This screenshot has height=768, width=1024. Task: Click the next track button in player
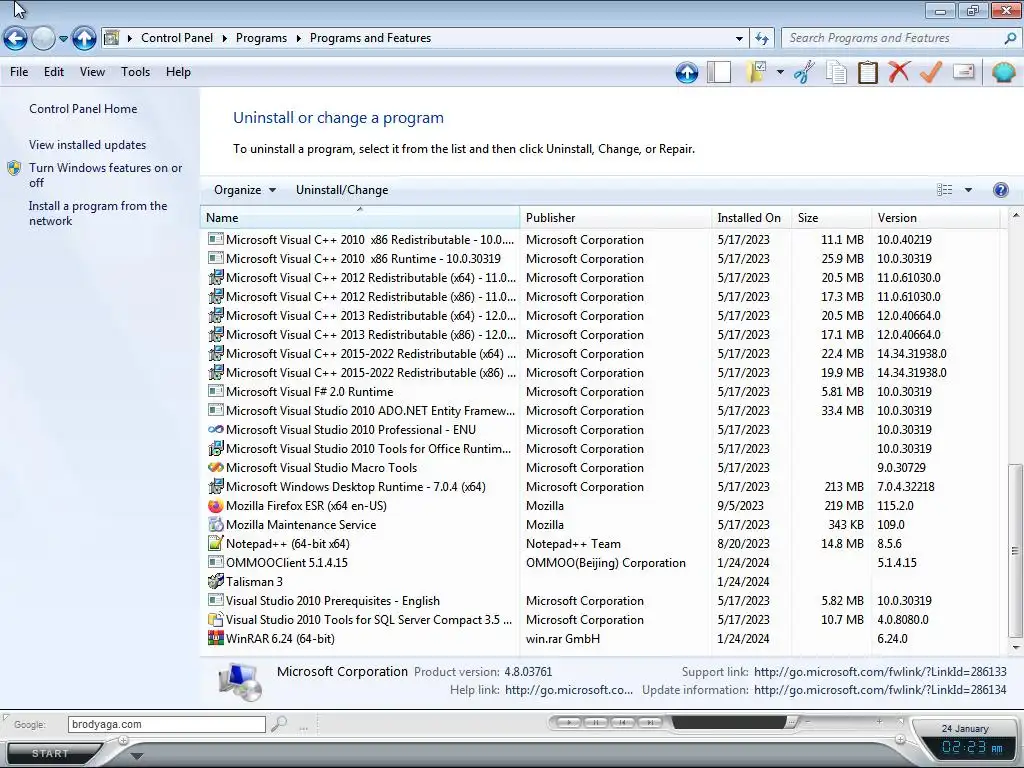tap(650, 722)
